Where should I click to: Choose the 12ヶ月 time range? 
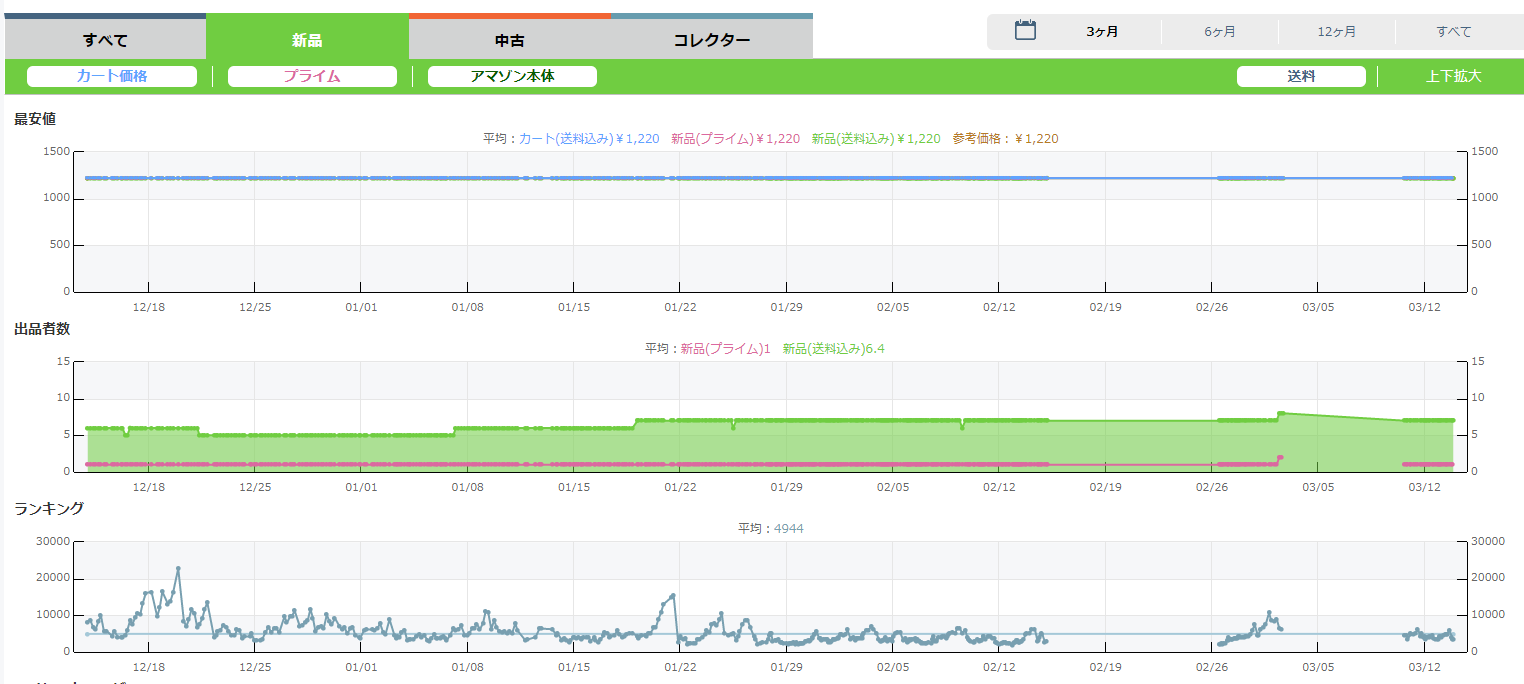(1337, 32)
